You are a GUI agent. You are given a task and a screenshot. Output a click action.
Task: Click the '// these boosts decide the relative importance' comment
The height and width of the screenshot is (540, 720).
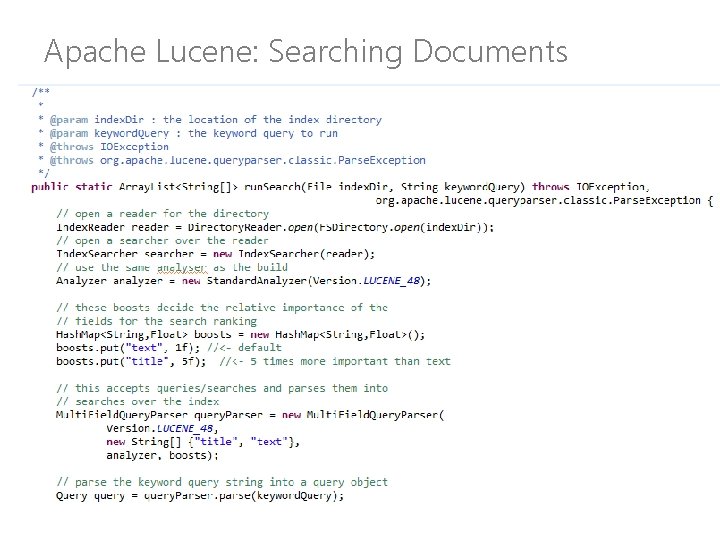pyautogui.click(x=222, y=308)
